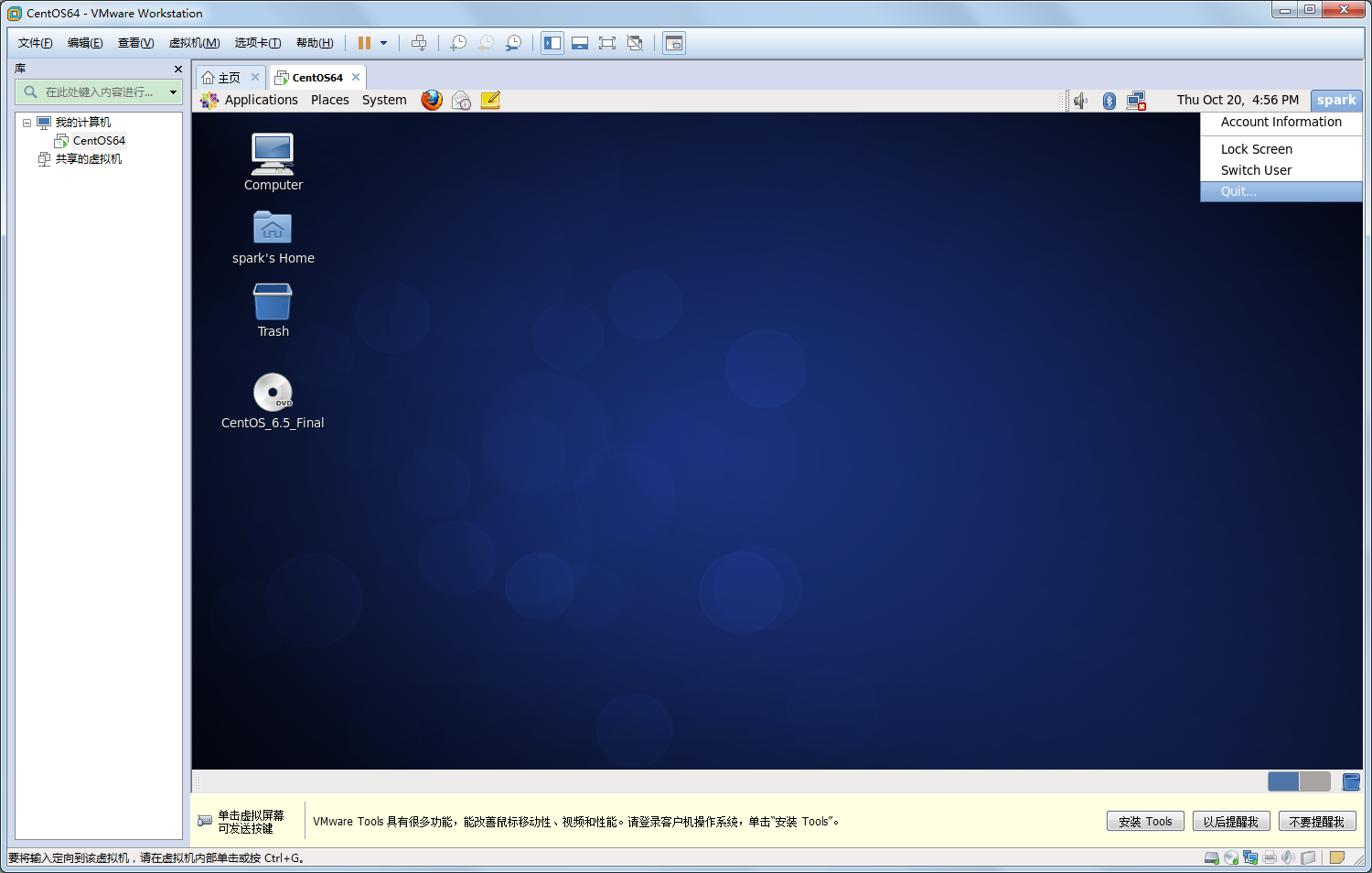Click the revert to snapshot icon
Screen dimensions: 1372x873
click(x=486, y=43)
